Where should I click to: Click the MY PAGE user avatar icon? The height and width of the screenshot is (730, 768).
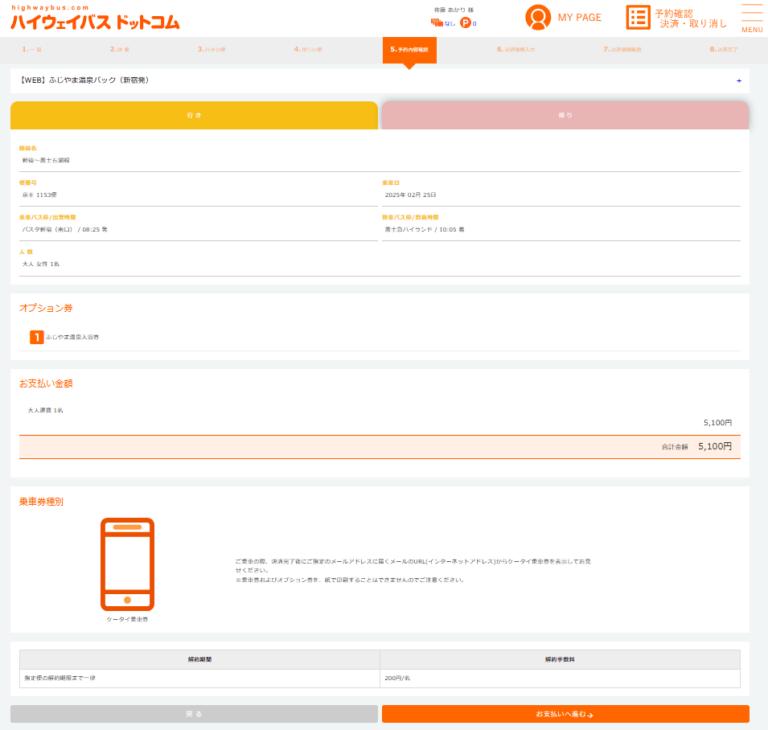coord(539,18)
